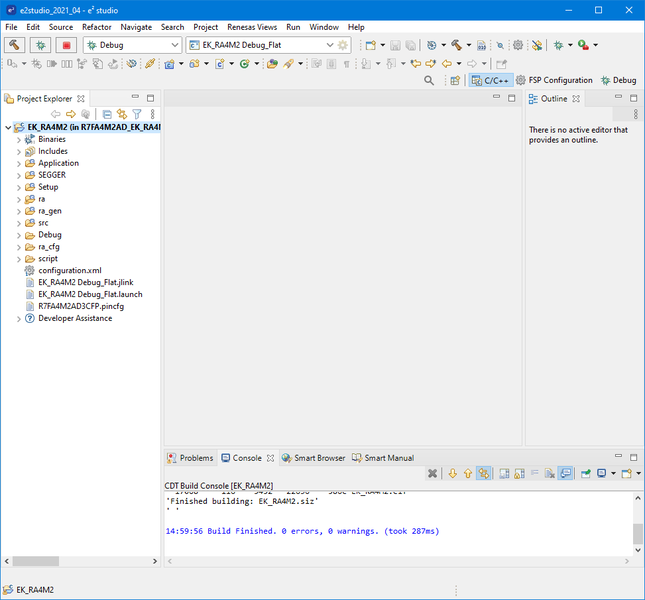Image resolution: width=645 pixels, height=600 pixels.
Task: Click the console vertical scrollbar thumb
Action: pos(638,532)
